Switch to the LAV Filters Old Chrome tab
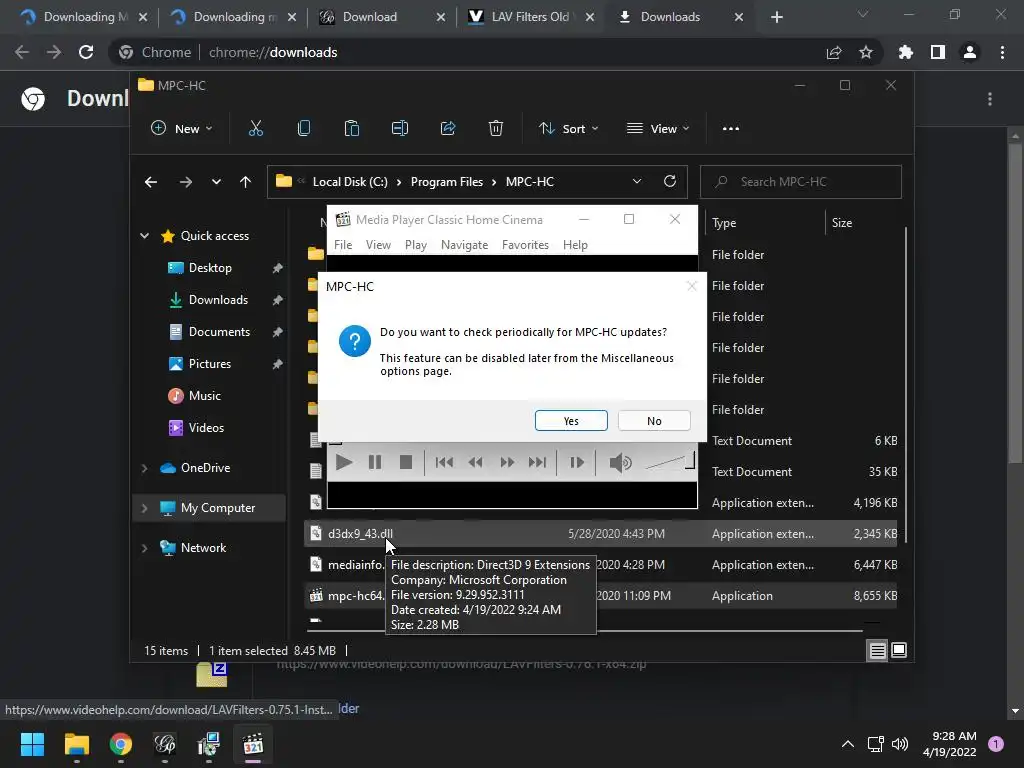The height and width of the screenshot is (768, 1024). (x=531, y=17)
